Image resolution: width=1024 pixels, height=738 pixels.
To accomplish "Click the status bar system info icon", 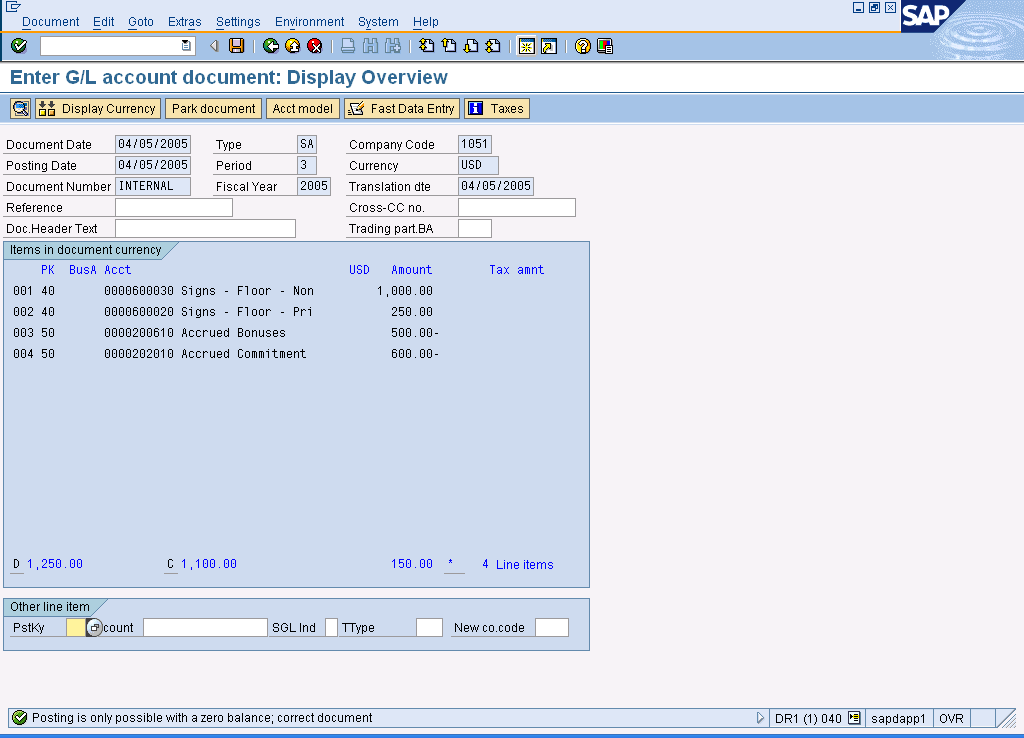I will pos(854,718).
